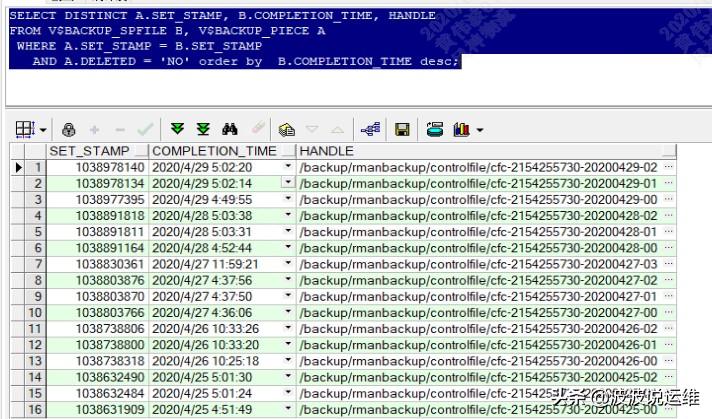This screenshot has width=712, height=419.
Task: Fetch next page with green double arrow
Action: pyautogui.click(x=177, y=129)
